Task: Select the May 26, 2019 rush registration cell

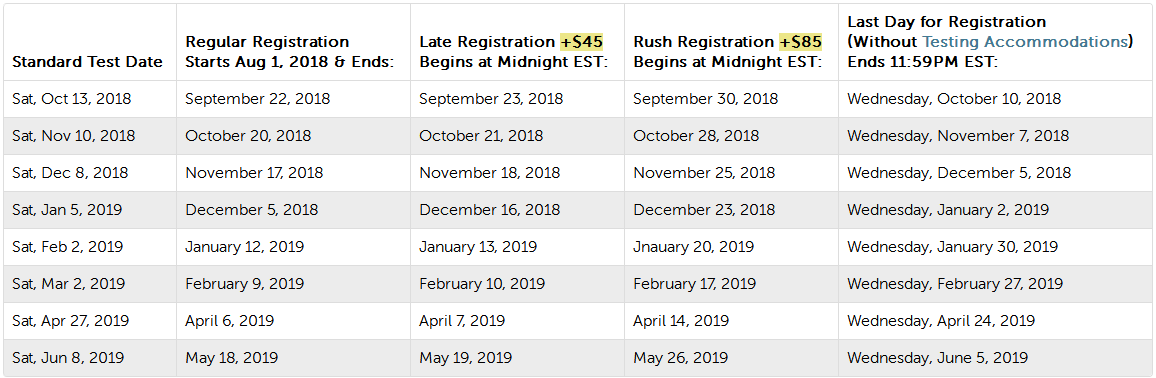Action: click(x=680, y=358)
